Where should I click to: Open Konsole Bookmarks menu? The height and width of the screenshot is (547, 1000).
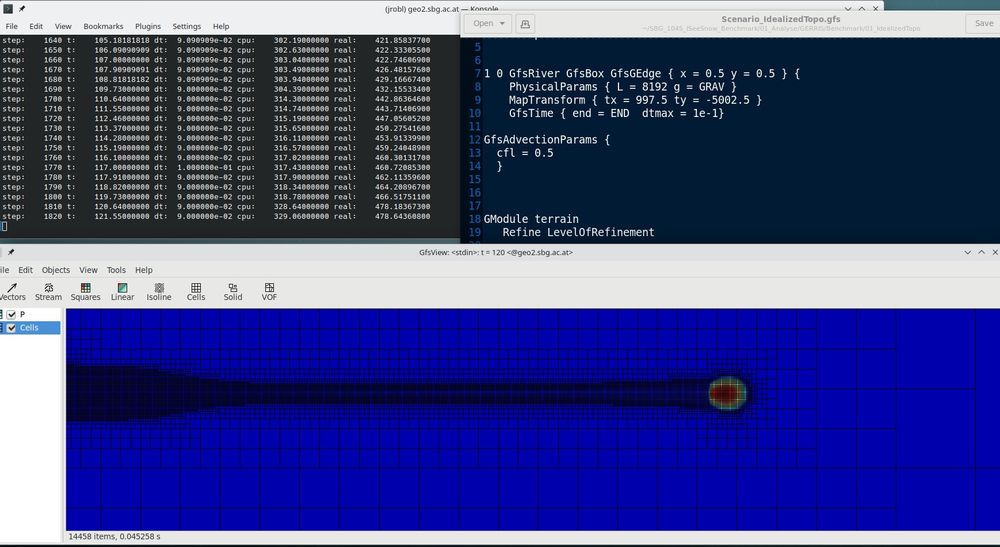tap(103, 26)
